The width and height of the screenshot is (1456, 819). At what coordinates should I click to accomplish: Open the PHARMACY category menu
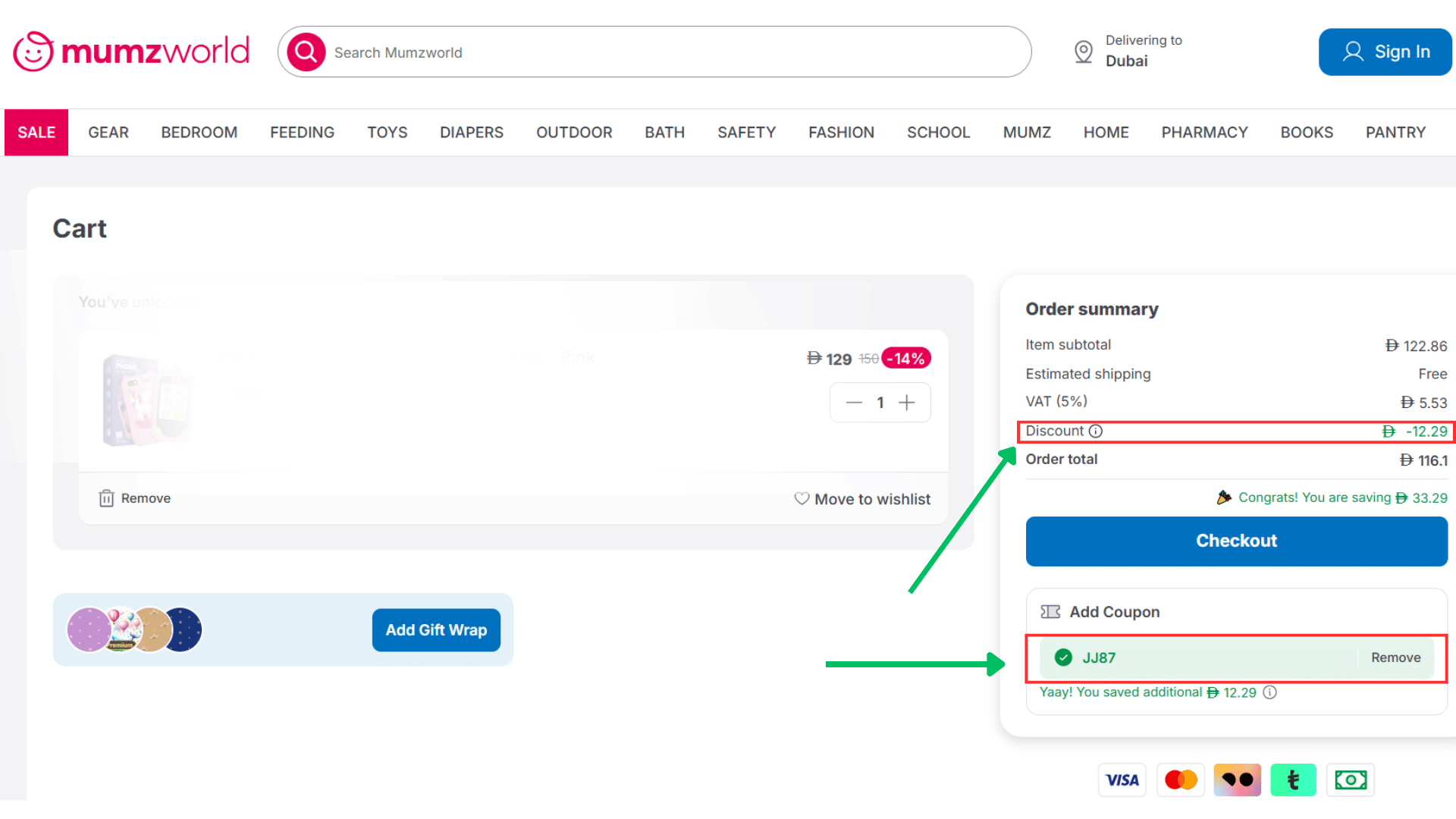[1204, 133]
